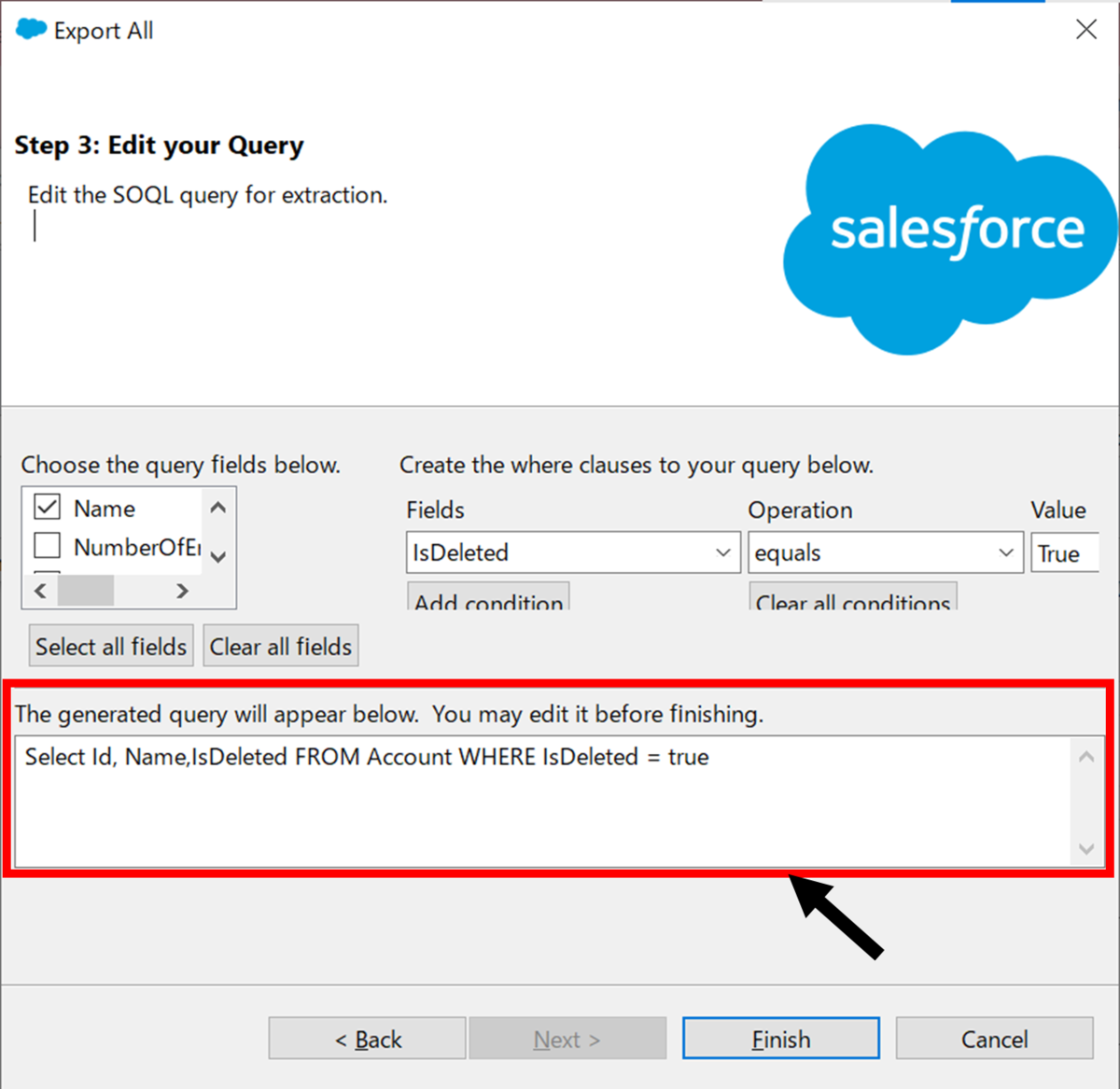Click the Finish button

(x=781, y=1039)
